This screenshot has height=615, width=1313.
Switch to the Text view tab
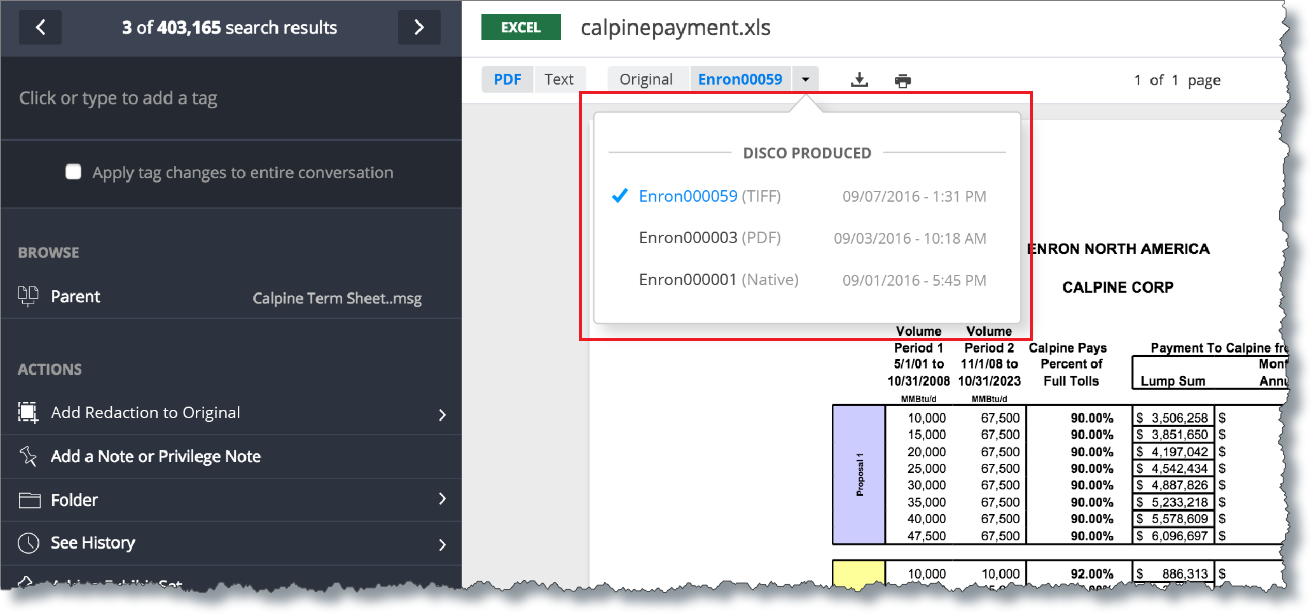coord(559,80)
